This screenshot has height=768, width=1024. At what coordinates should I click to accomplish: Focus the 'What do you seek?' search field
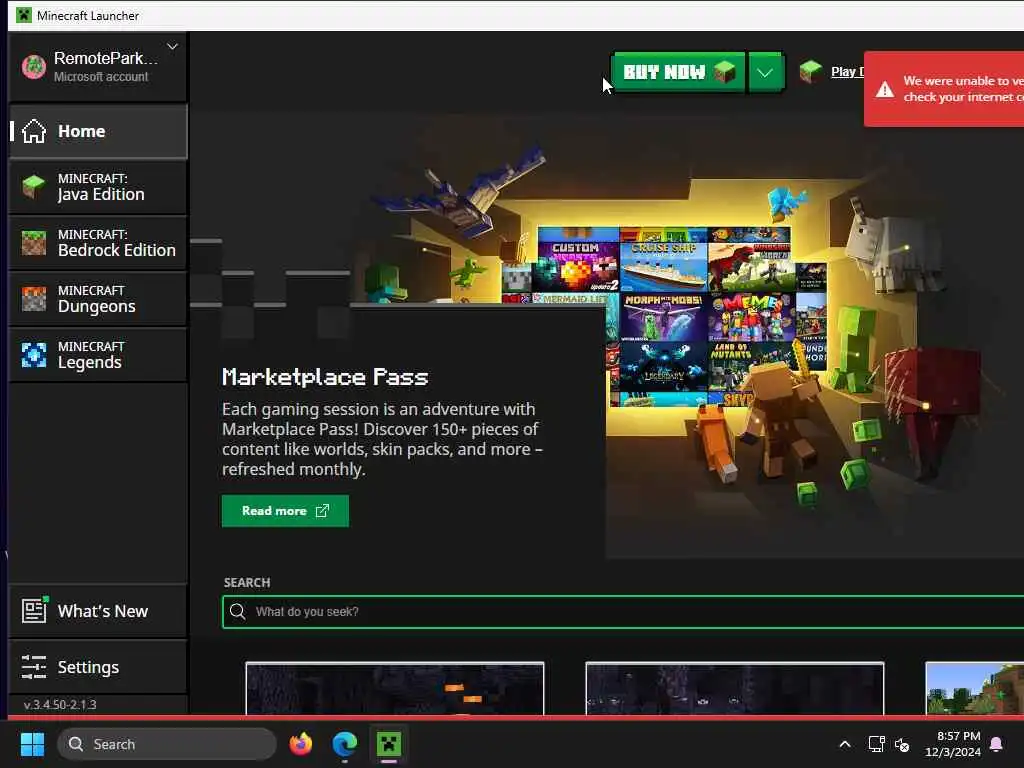624,612
